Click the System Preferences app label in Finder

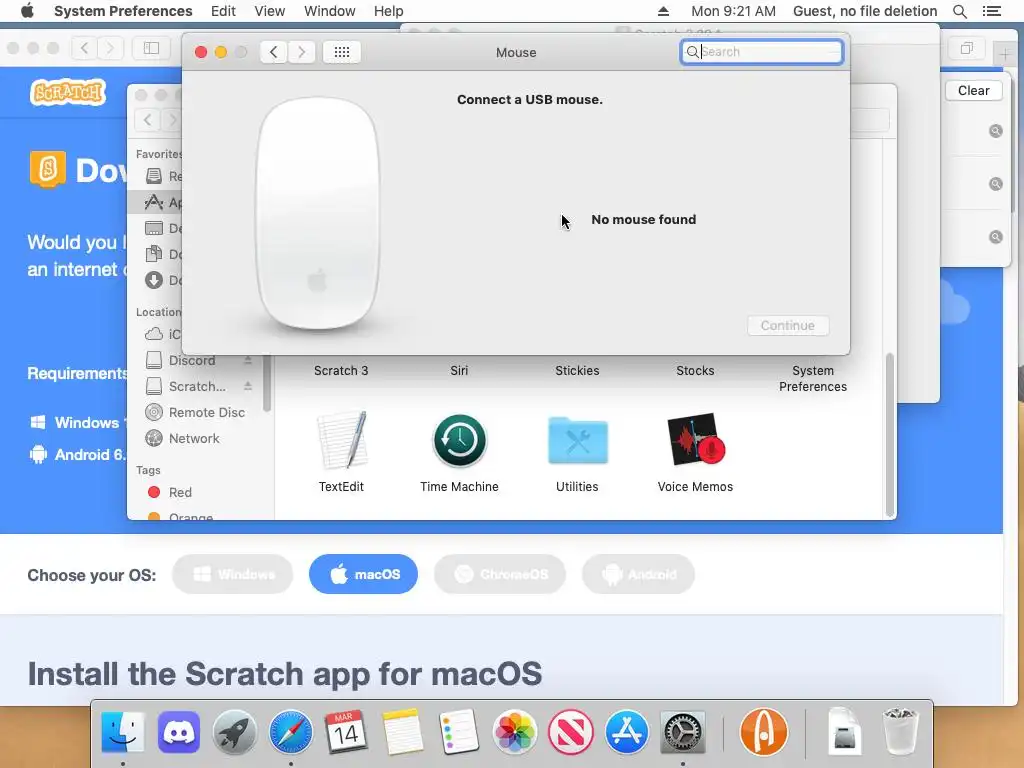[x=813, y=379]
